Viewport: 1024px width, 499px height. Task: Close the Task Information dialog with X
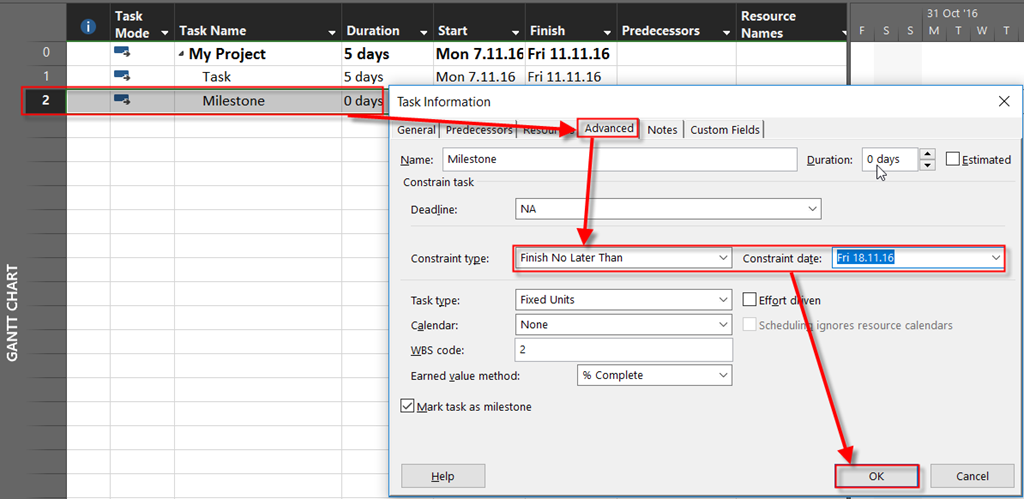1004,101
